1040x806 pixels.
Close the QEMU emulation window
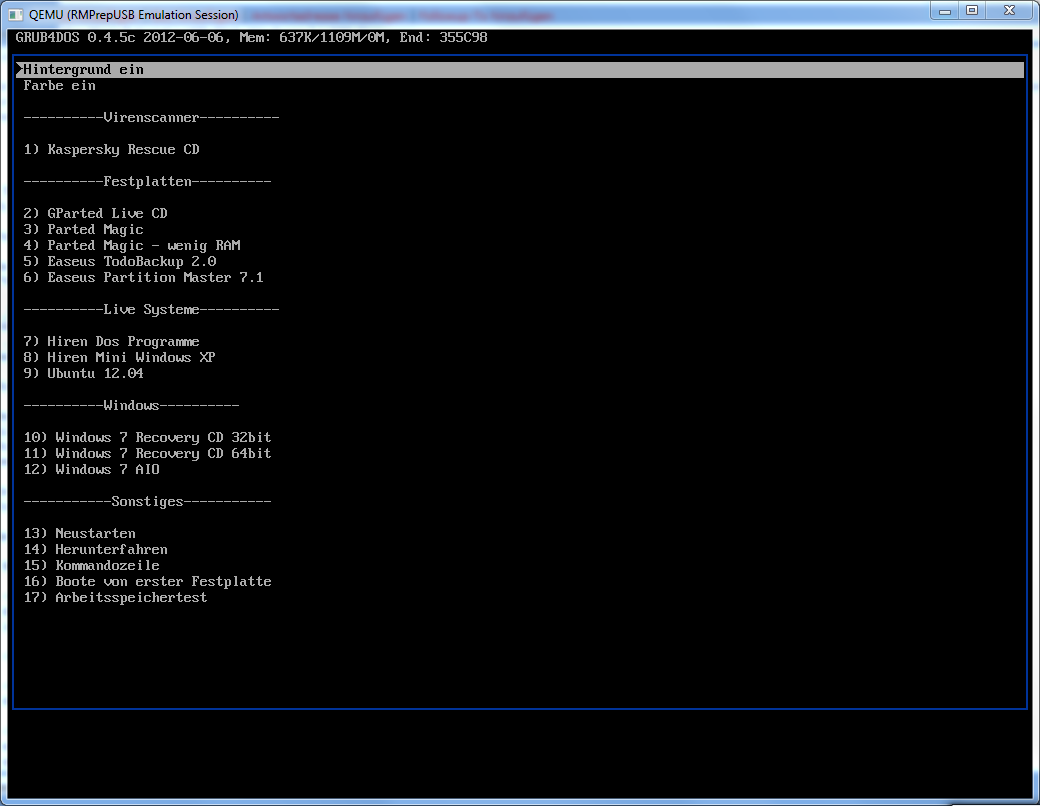[1009, 11]
